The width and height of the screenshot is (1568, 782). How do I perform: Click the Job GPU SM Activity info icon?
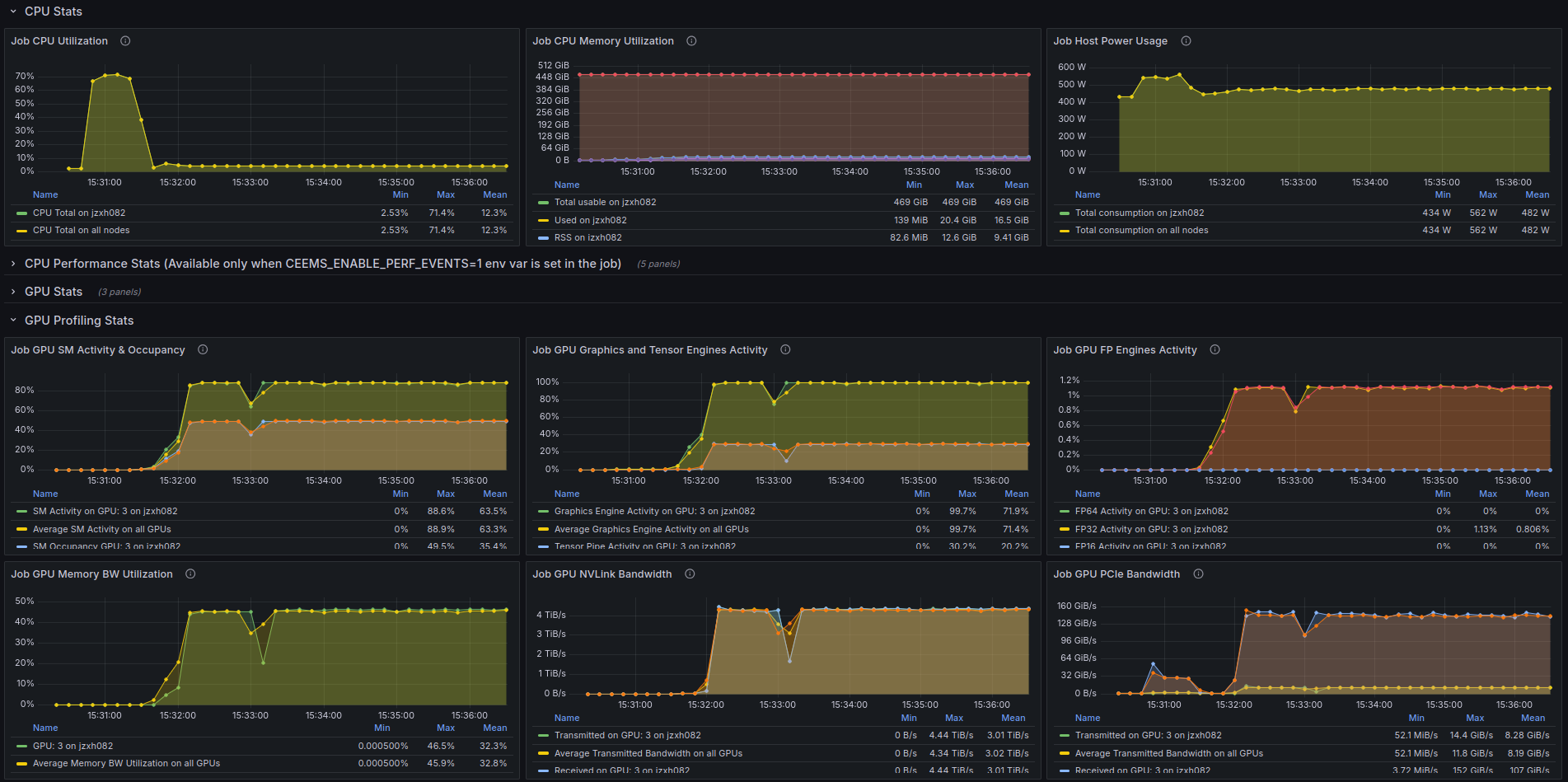coord(202,349)
